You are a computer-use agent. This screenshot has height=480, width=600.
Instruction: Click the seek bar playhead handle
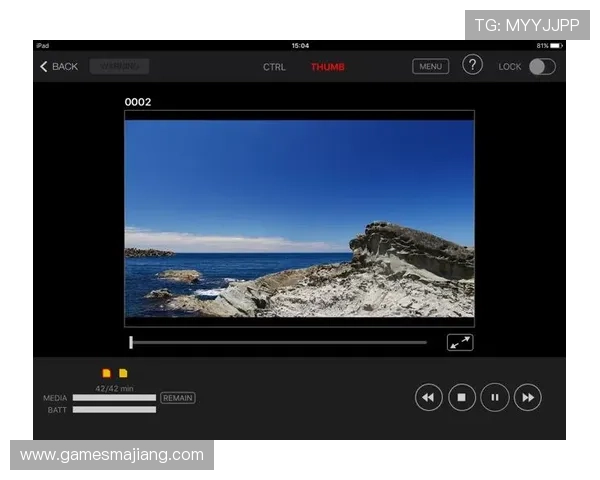point(131,342)
